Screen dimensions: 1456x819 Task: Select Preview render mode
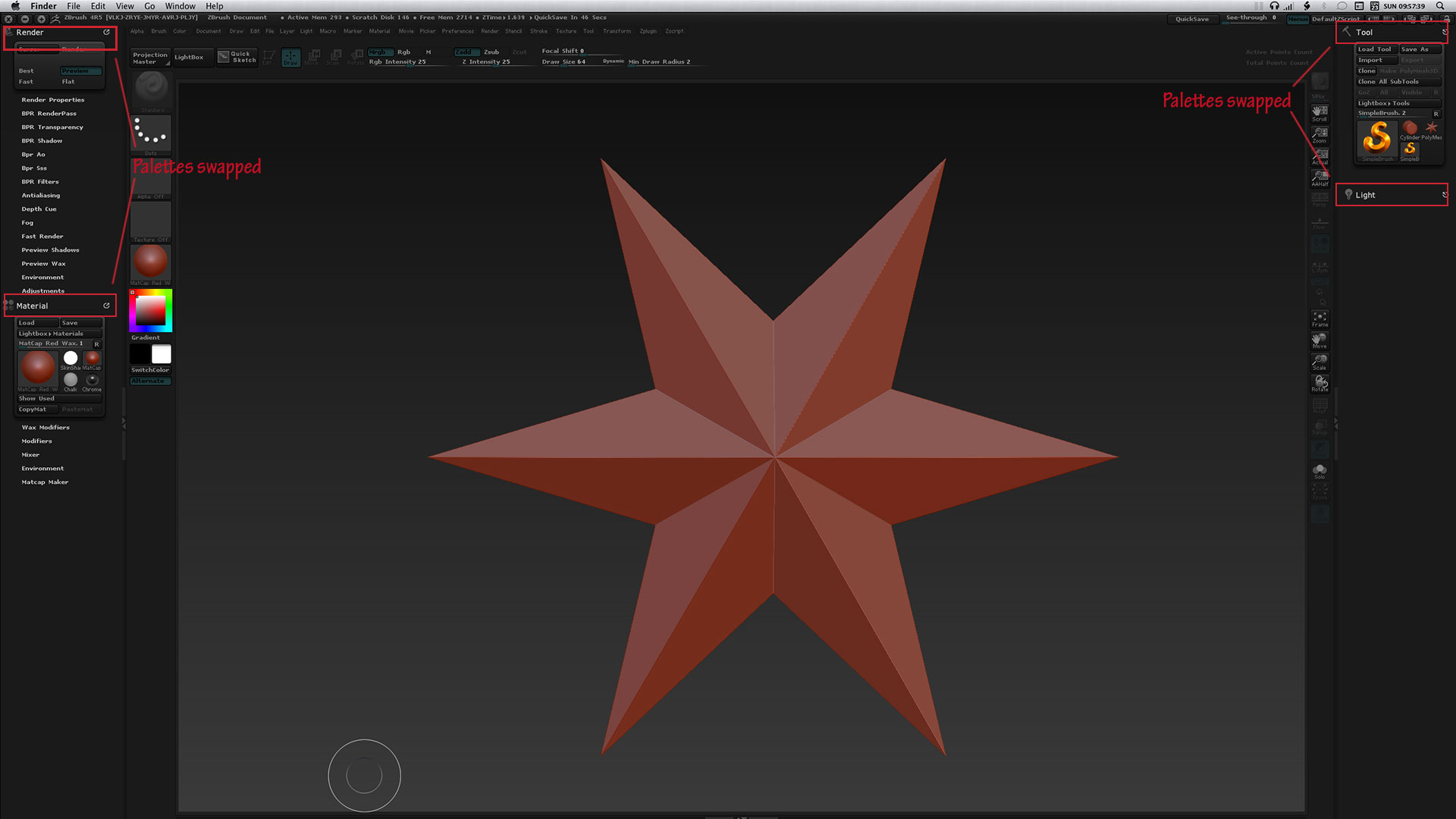80,71
